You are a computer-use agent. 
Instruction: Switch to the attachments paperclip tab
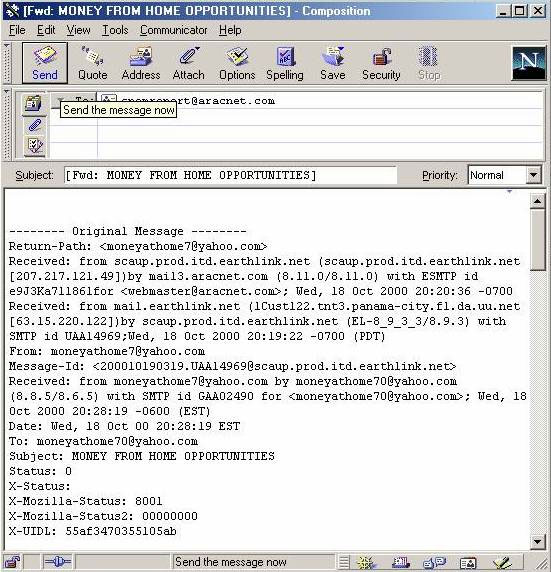[x=34, y=125]
